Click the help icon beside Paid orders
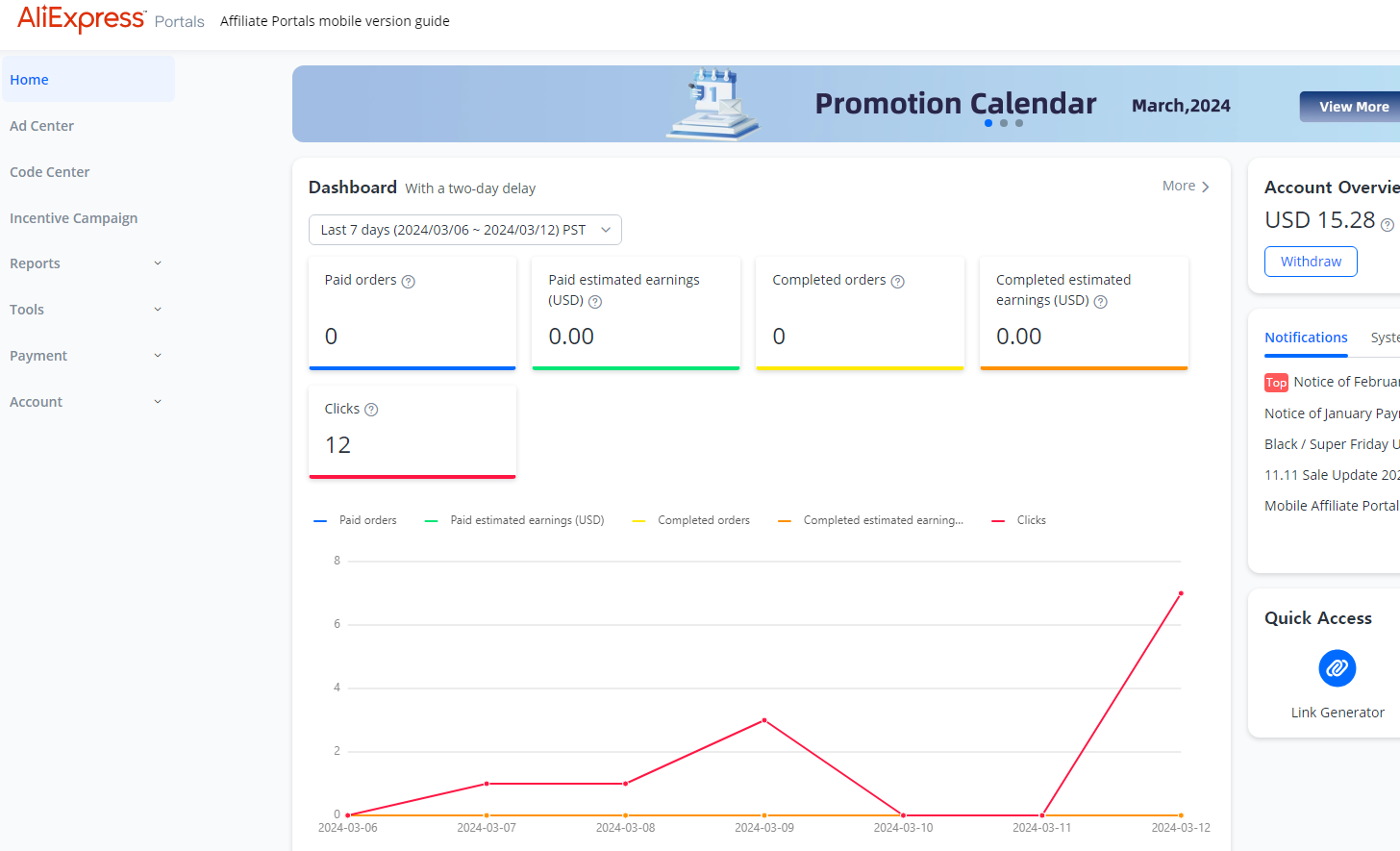 pyautogui.click(x=409, y=282)
